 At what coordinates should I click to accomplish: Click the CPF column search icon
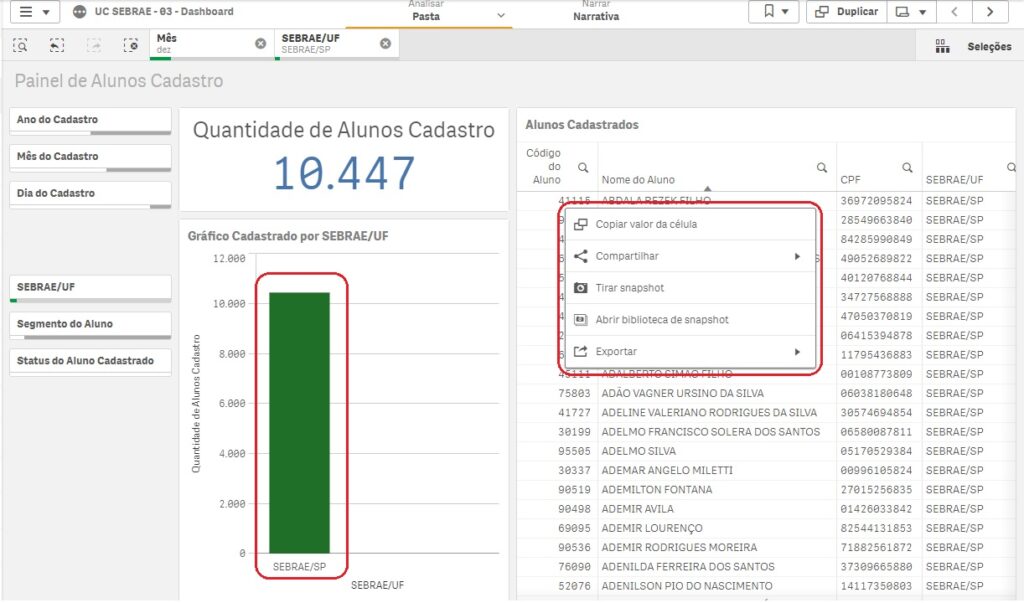907,168
